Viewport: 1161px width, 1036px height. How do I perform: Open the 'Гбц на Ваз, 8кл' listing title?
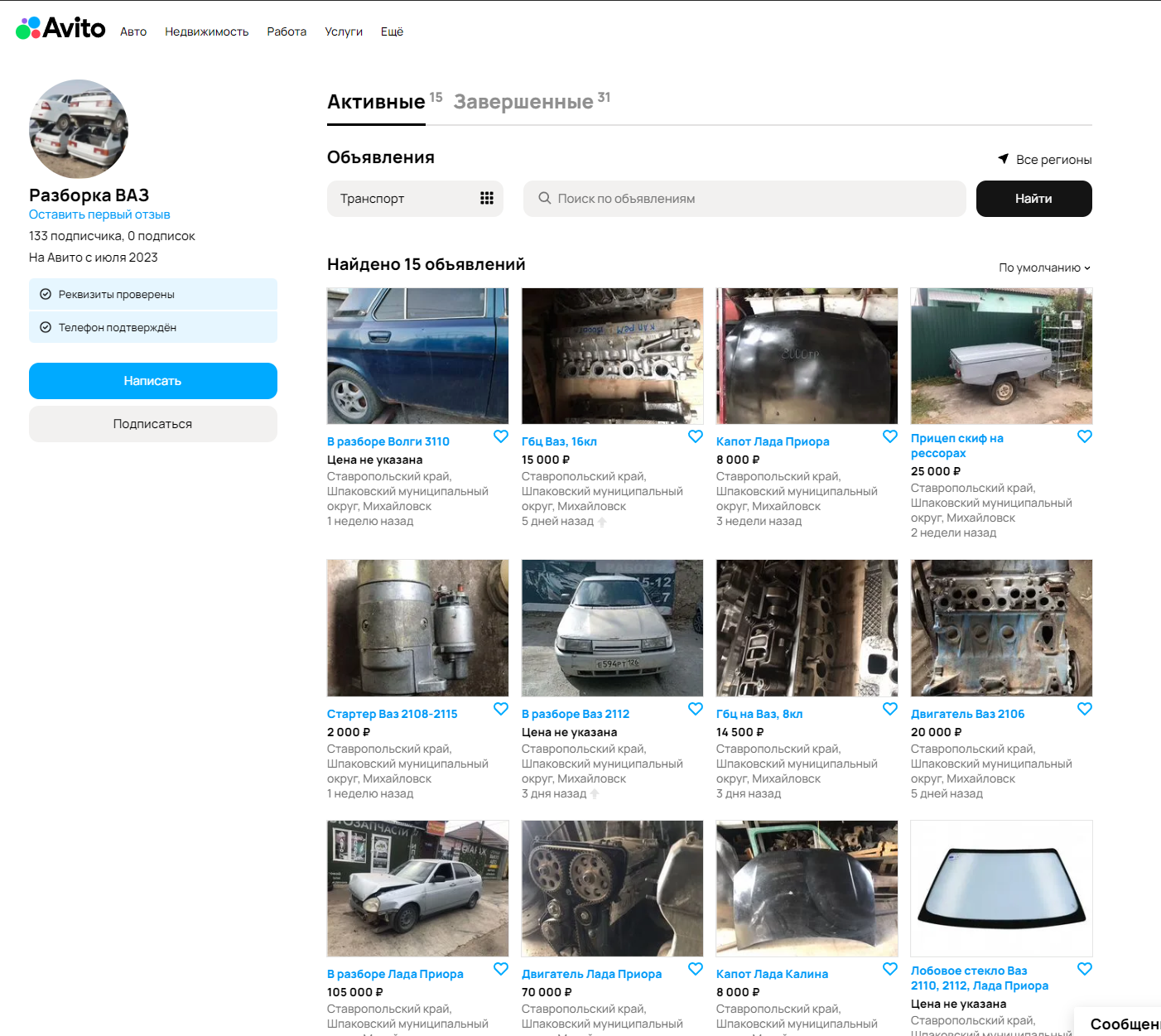click(x=759, y=714)
